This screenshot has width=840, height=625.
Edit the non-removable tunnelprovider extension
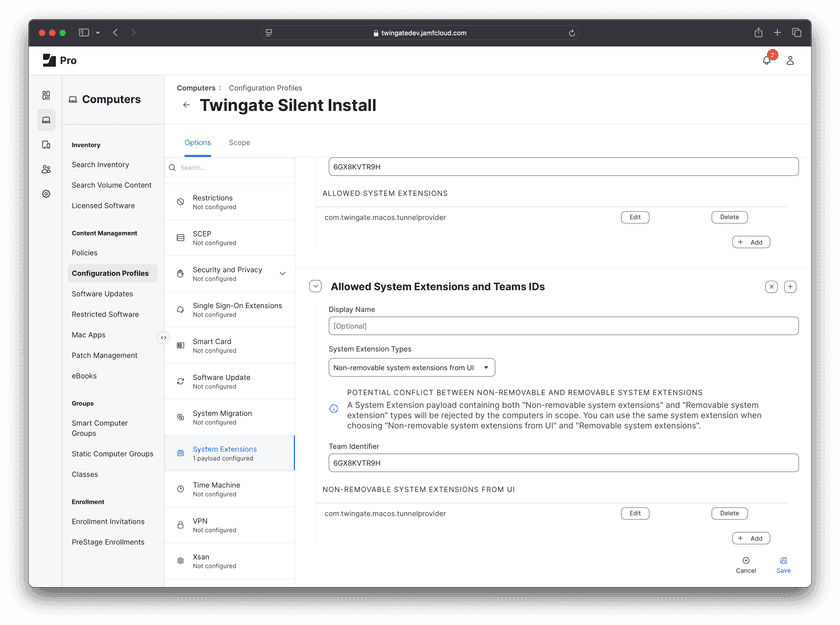coord(634,513)
